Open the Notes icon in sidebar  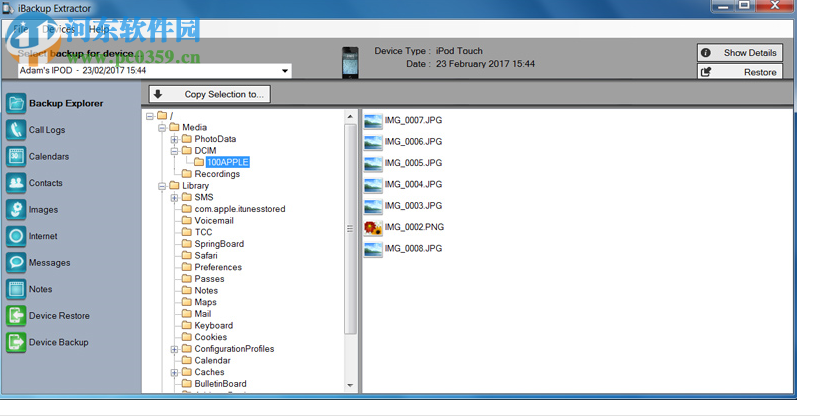[16, 289]
